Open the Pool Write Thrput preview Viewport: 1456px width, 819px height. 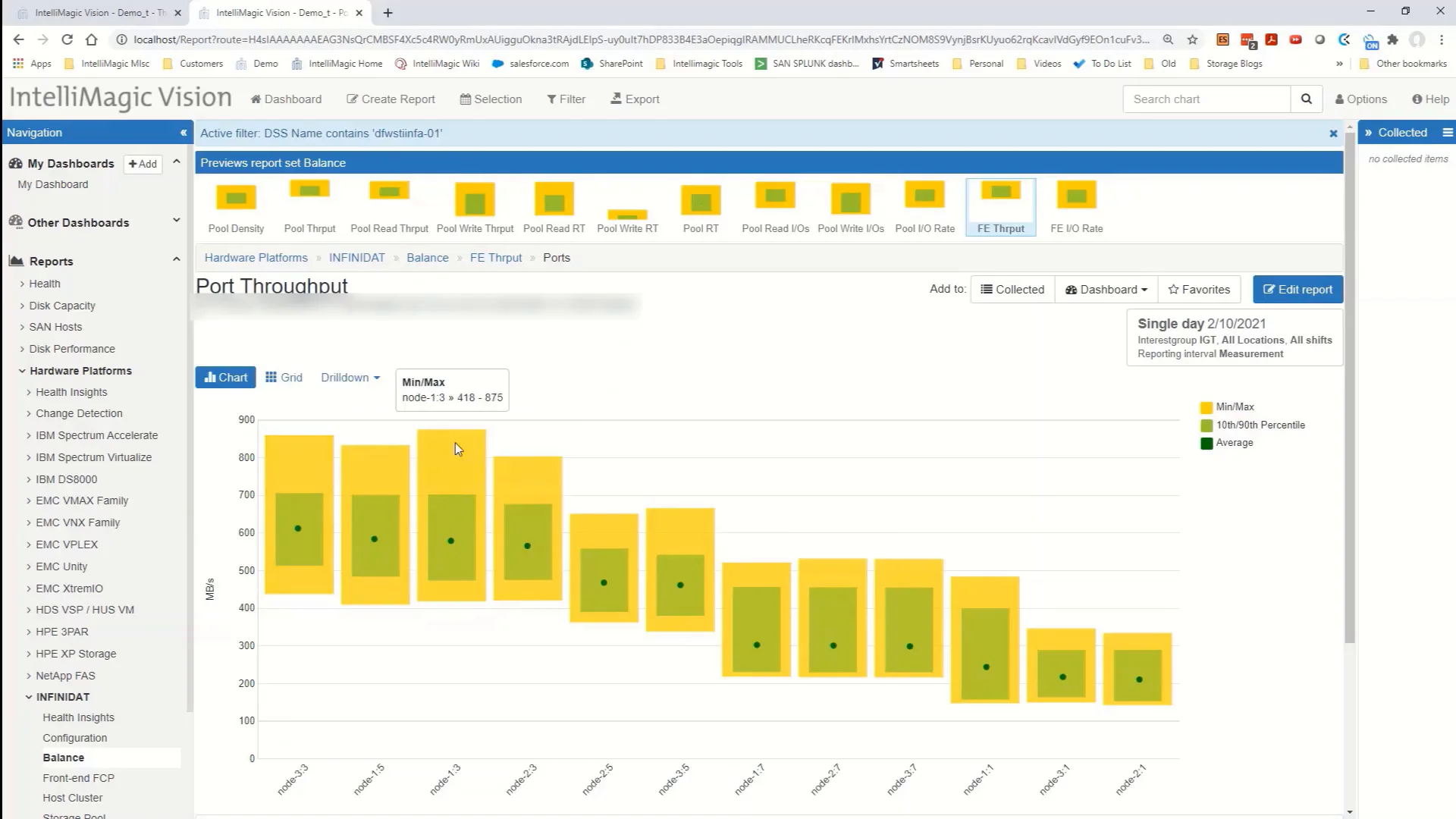pos(475,207)
